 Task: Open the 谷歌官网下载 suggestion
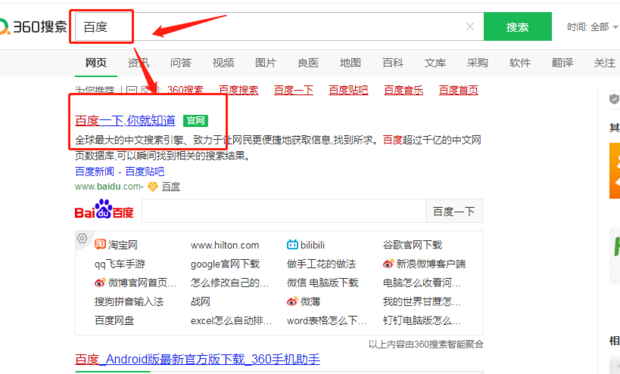[412, 245]
